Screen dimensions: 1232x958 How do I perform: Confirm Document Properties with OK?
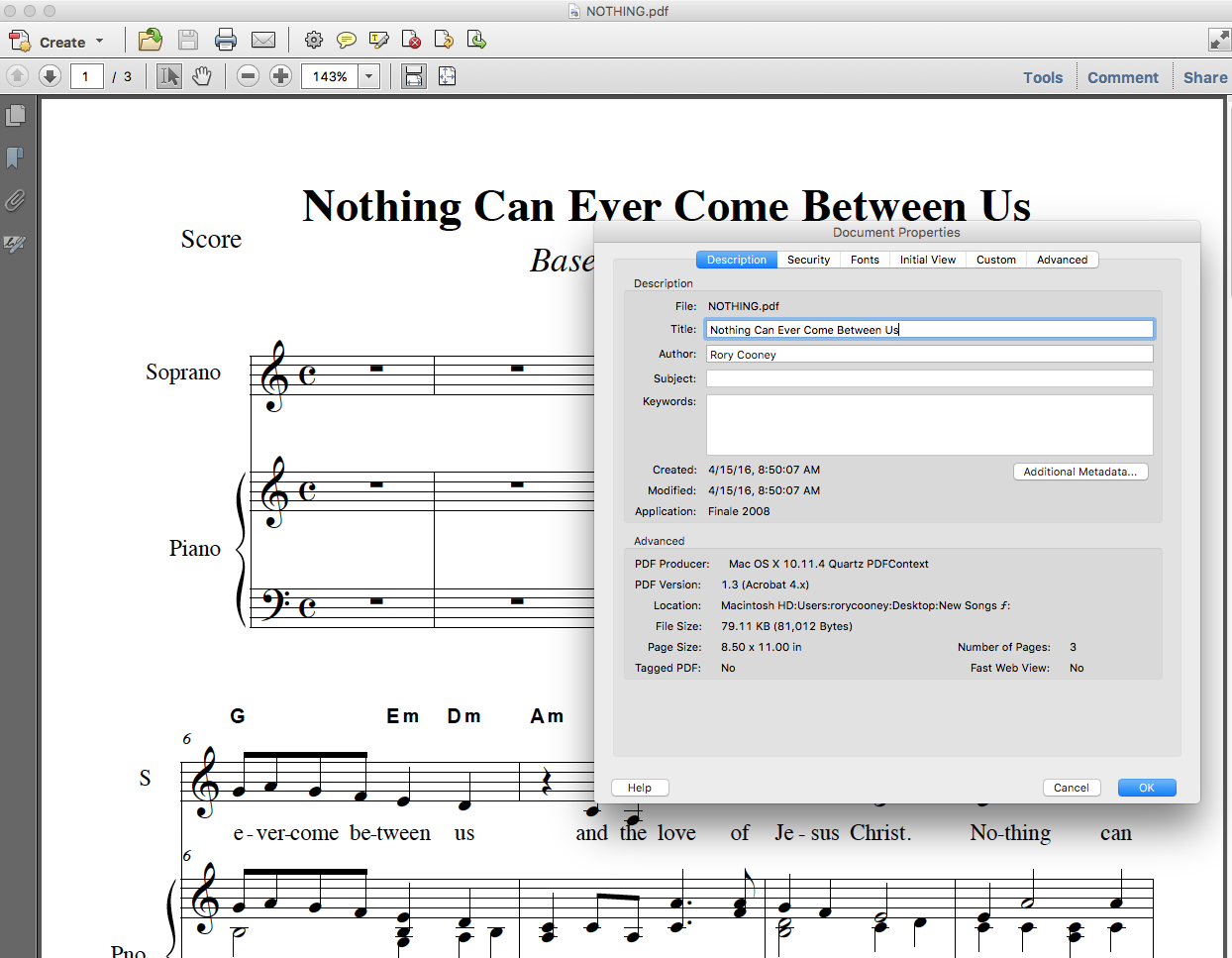pyautogui.click(x=1147, y=788)
